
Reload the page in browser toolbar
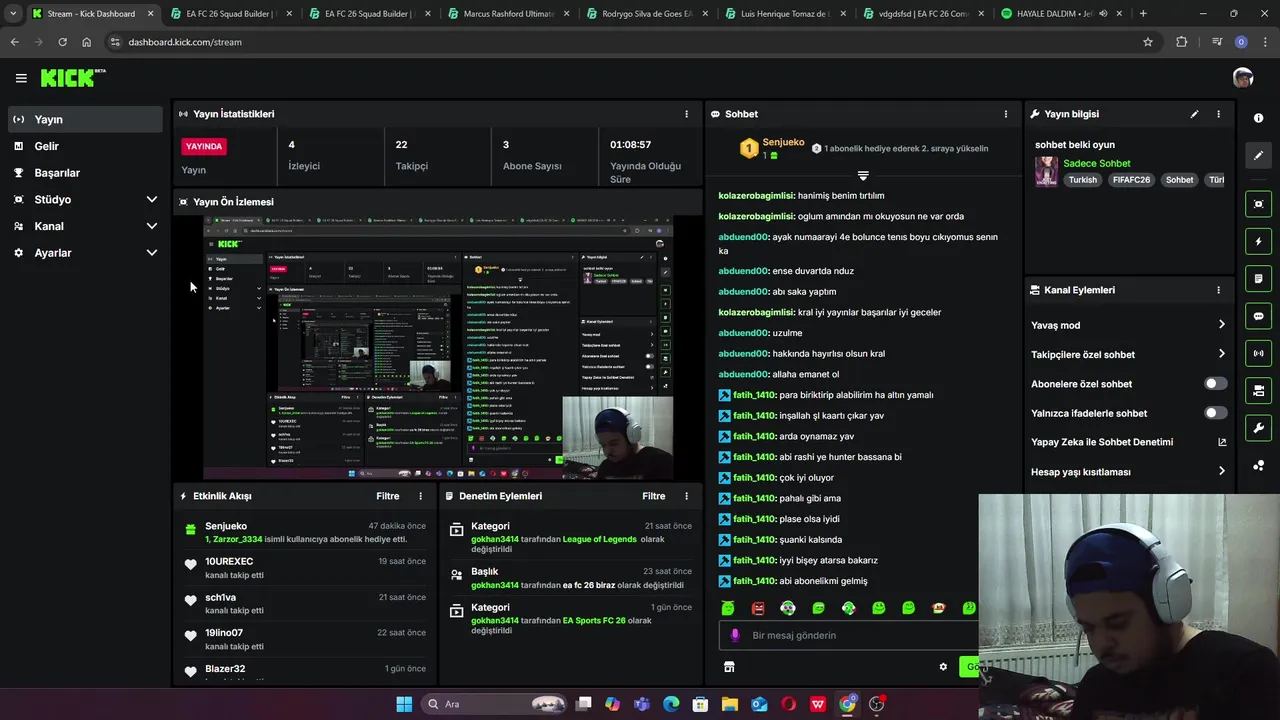(62, 42)
